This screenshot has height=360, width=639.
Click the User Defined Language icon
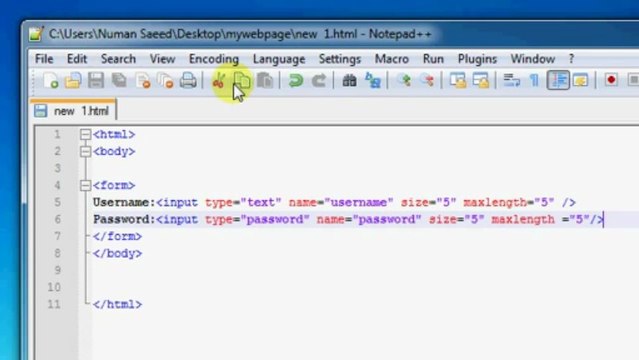pyautogui.click(x=581, y=80)
